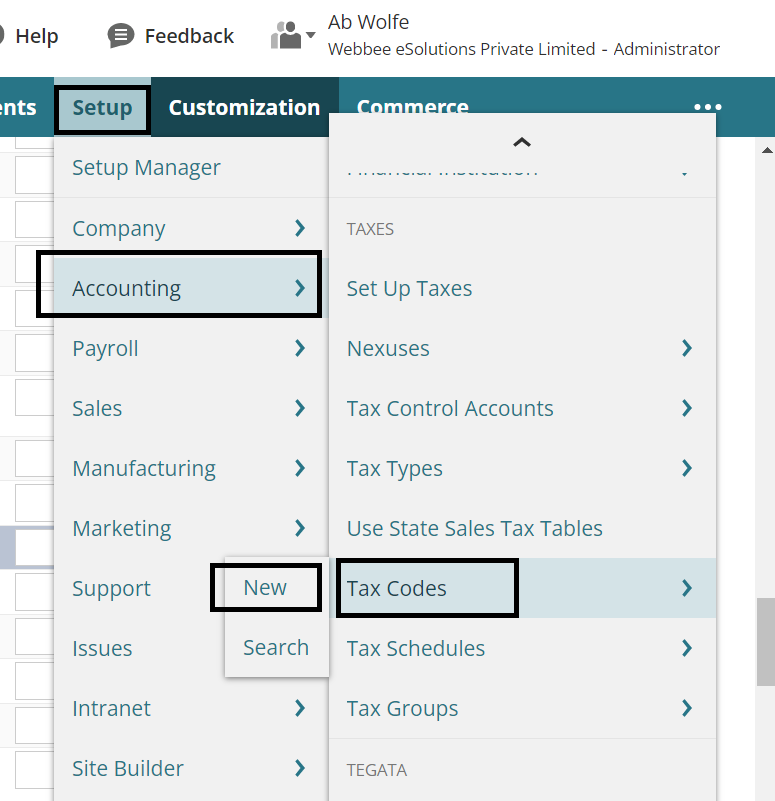Click Use State Sales Tax Tables

(474, 528)
